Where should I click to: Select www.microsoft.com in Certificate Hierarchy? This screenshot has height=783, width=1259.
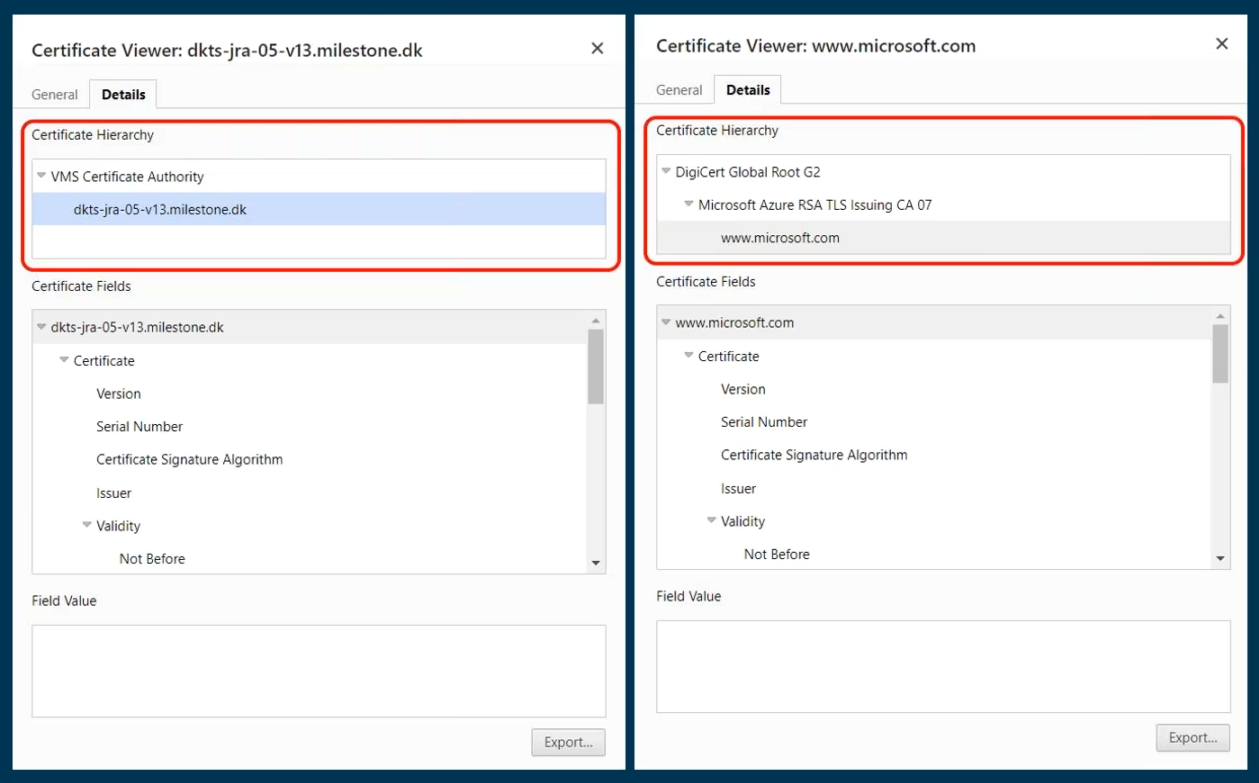[780, 238]
